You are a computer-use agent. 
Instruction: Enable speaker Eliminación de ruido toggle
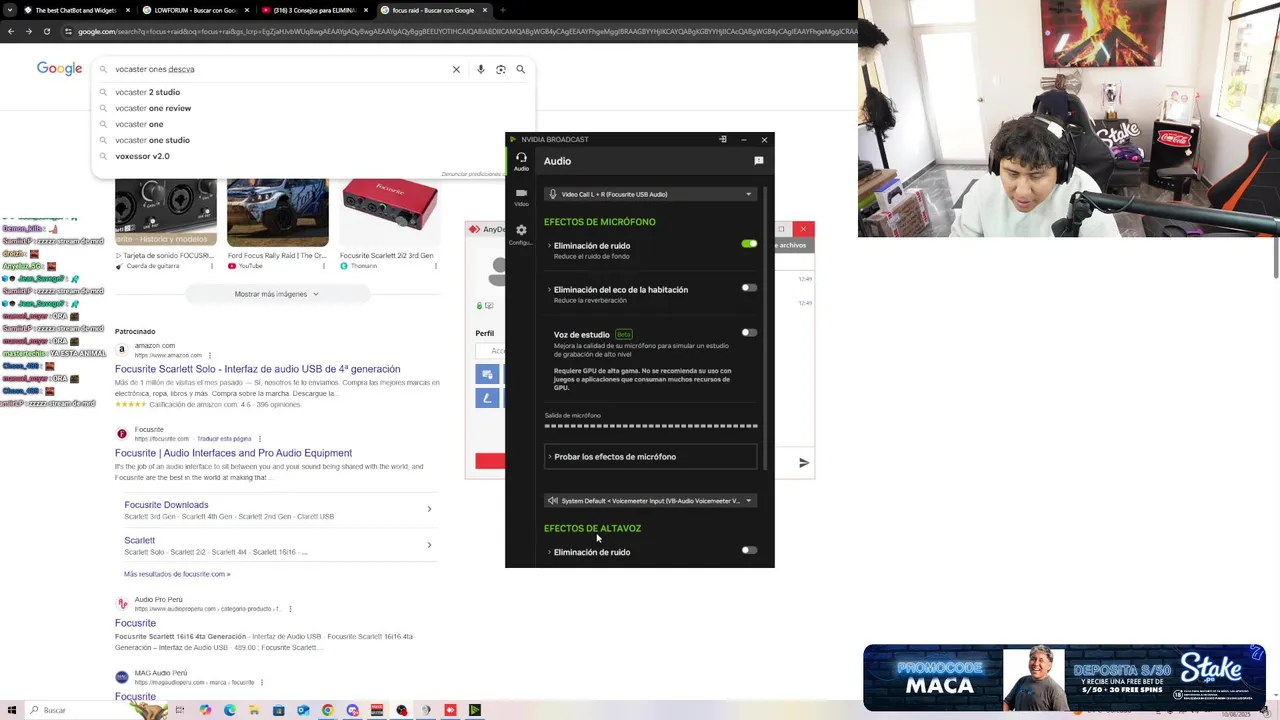point(749,550)
